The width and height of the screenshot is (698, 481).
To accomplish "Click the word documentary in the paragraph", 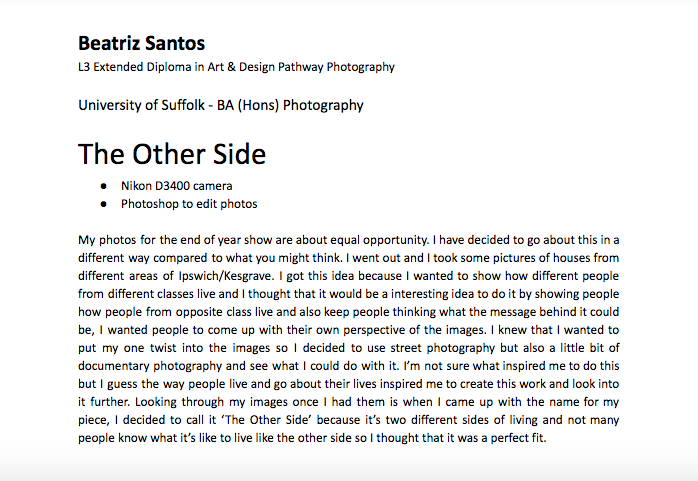I will coord(114,366).
